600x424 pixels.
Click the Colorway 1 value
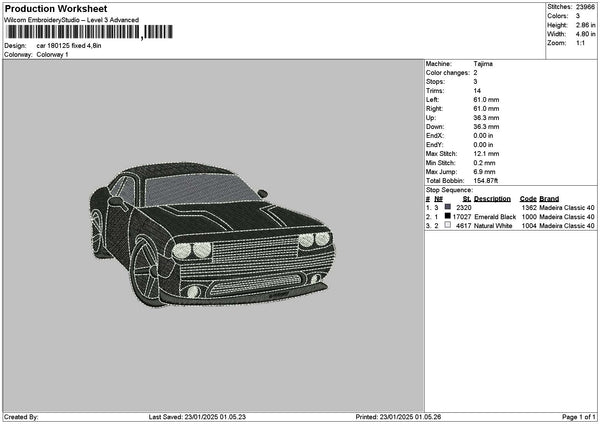tap(52, 54)
